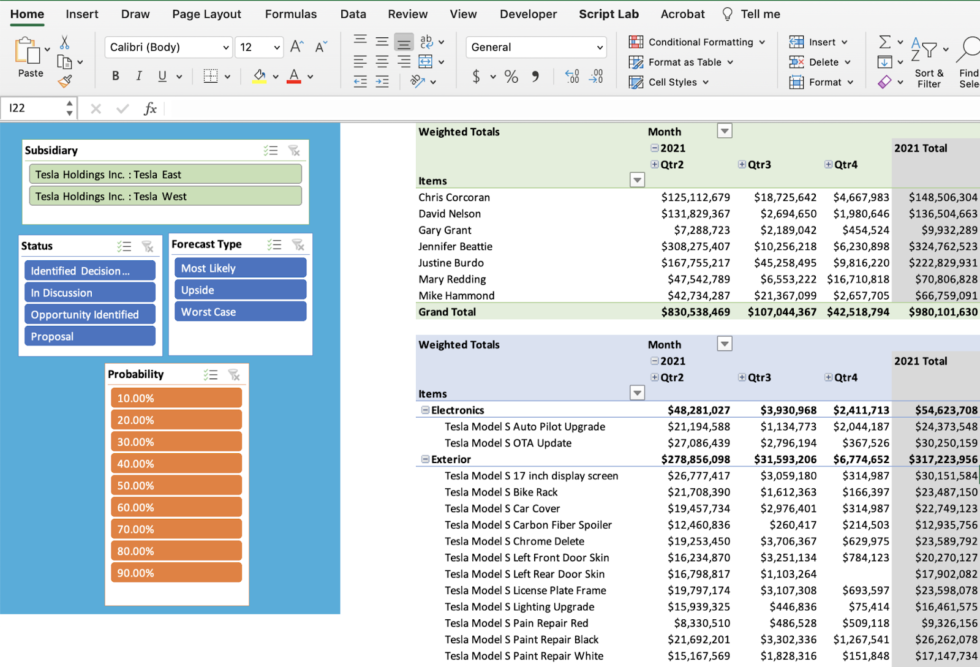
Task: Open the General number format dropdown
Action: point(599,47)
